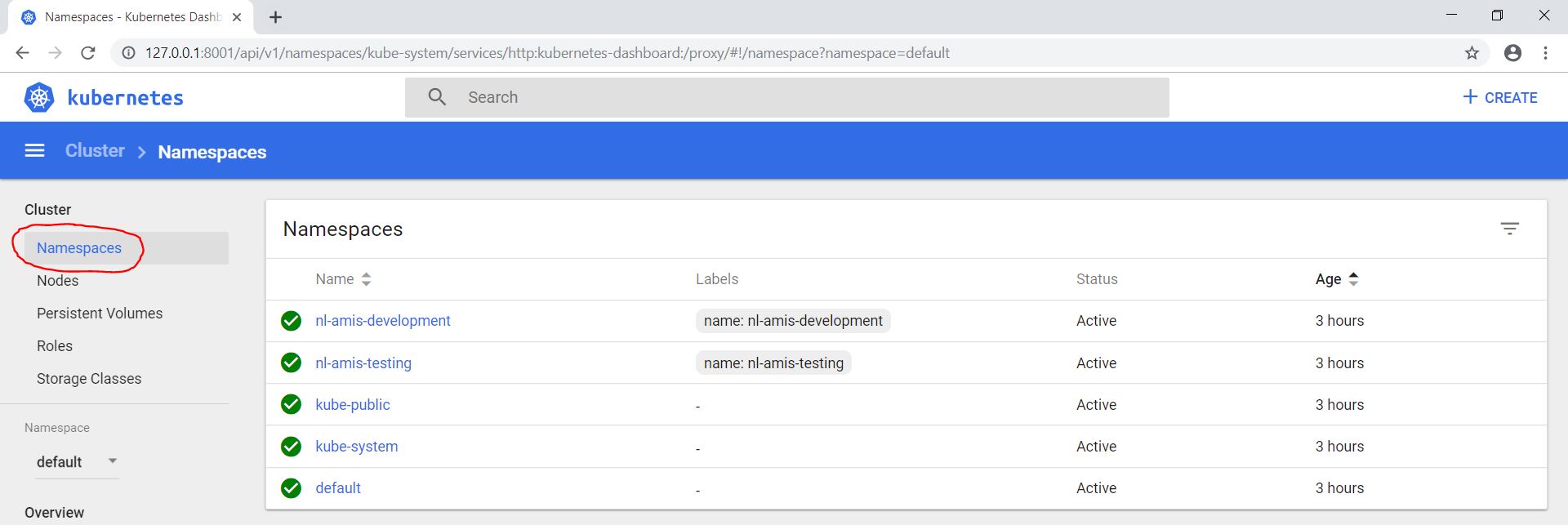Viewport: 1568px width, 525px height.
Task: Open Persistent Volumes in sidebar
Action: [100, 314]
